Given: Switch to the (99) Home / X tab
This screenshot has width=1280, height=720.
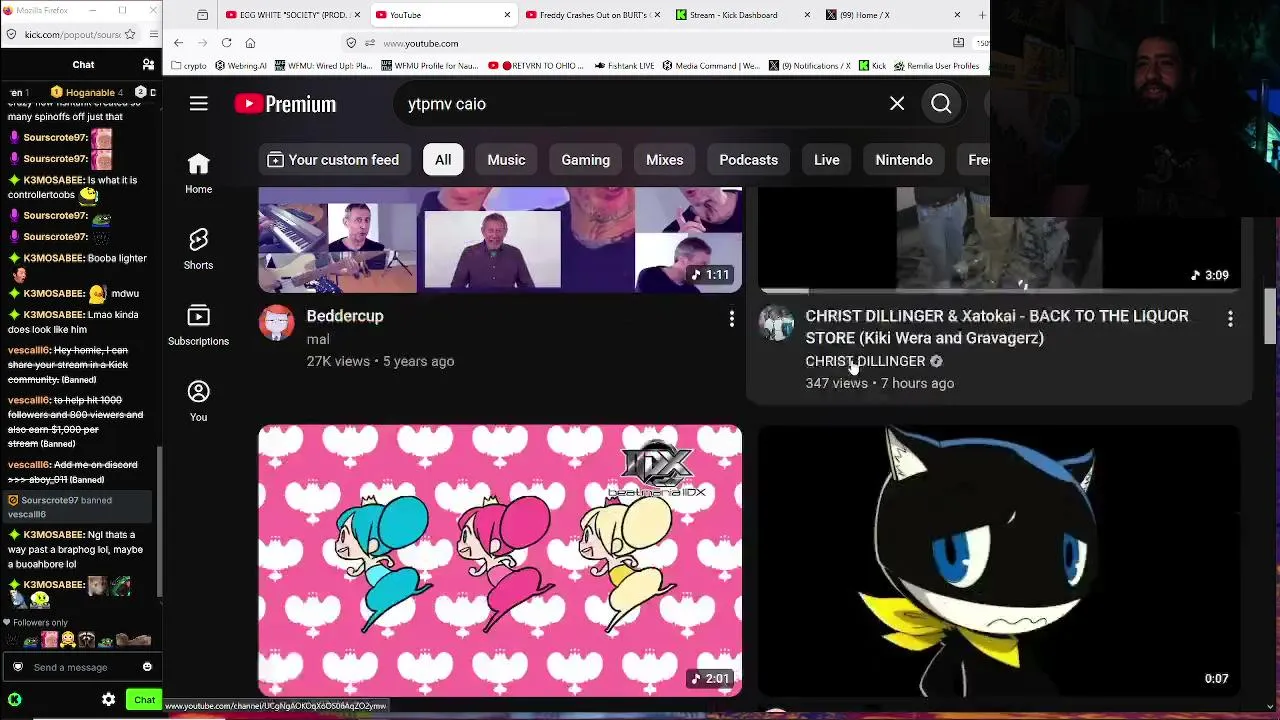Looking at the screenshot, I should pyautogui.click(x=892, y=15).
